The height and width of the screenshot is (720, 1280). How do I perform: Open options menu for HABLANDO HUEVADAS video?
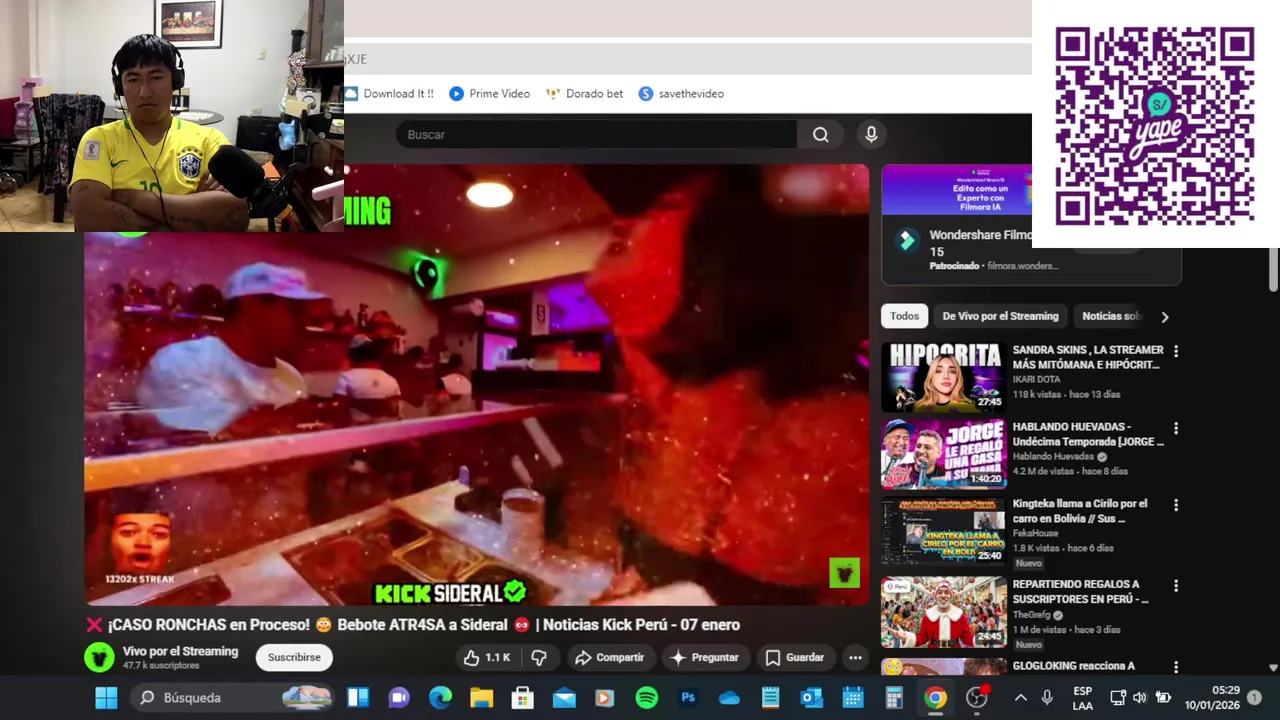1176,429
